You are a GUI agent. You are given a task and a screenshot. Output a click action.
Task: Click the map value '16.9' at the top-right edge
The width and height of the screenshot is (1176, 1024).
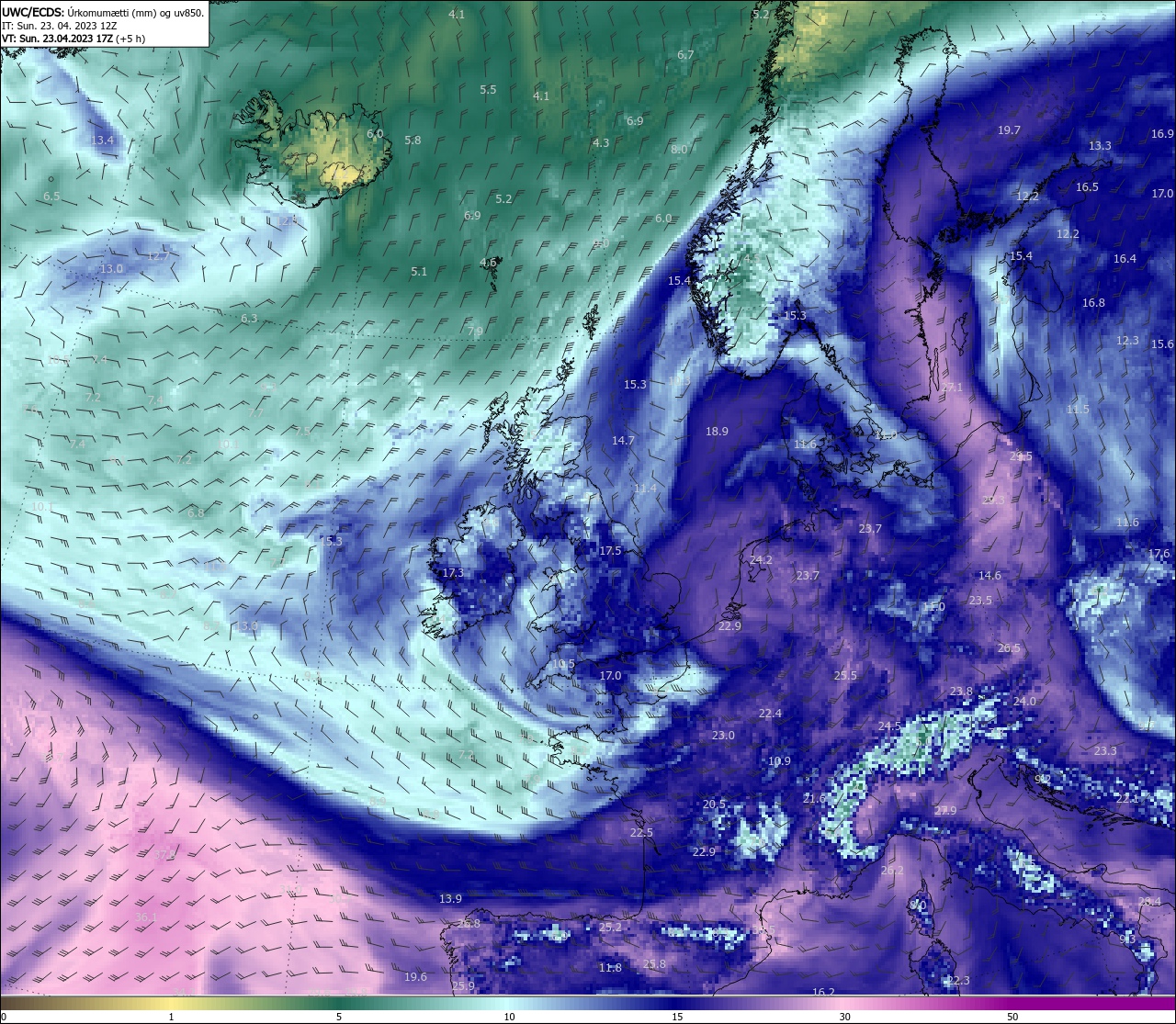click(x=1162, y=134)
